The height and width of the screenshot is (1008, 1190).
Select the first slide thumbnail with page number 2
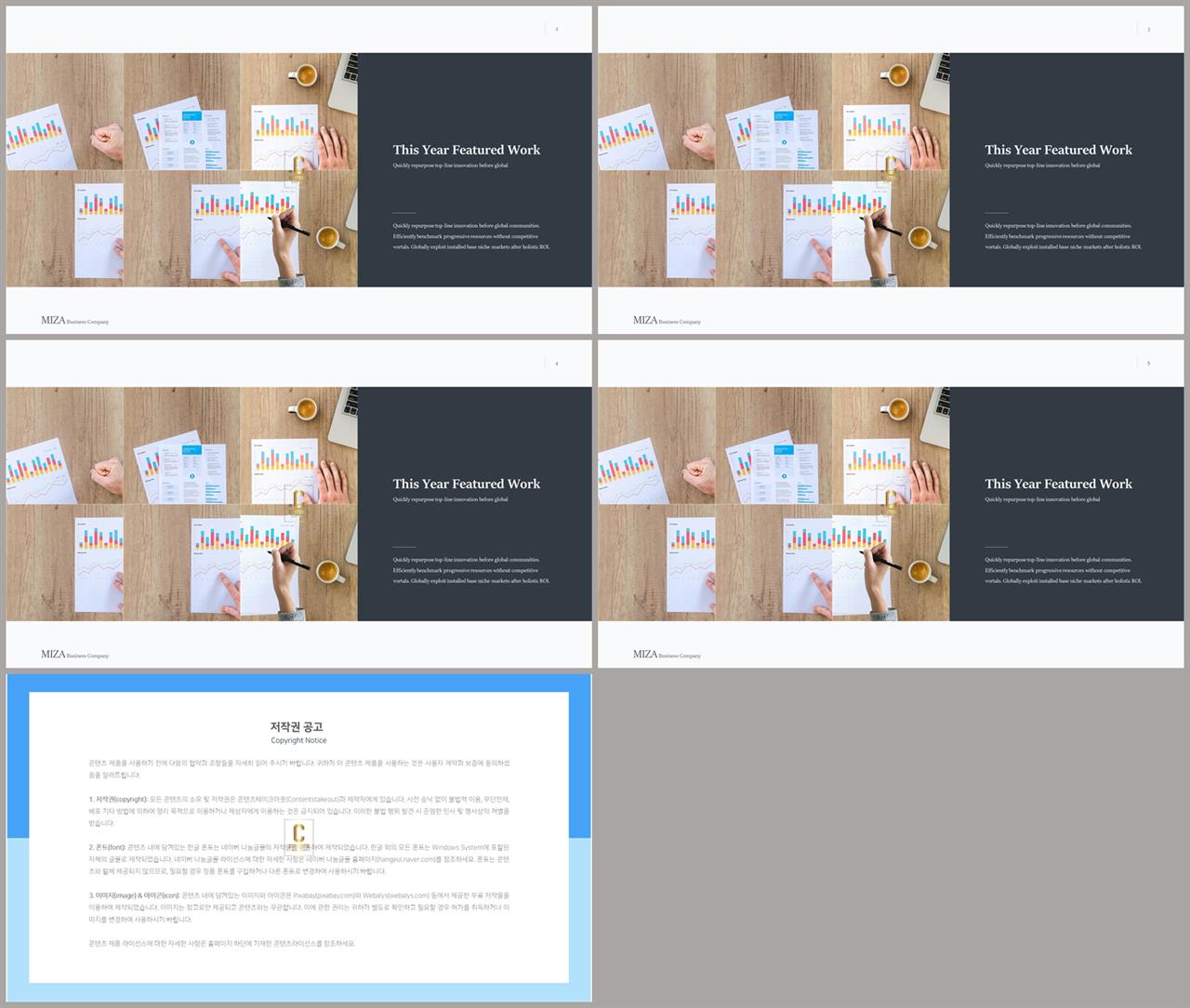coord(298,170)
